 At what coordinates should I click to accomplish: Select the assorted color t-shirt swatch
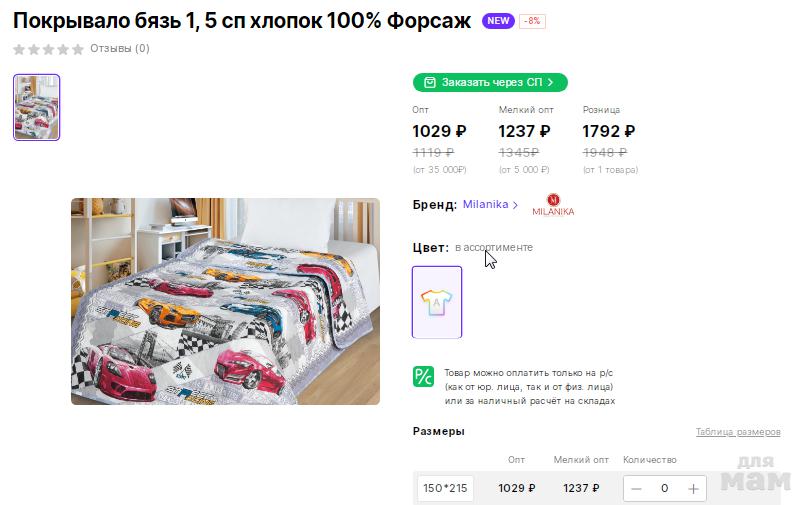point(437,302)
